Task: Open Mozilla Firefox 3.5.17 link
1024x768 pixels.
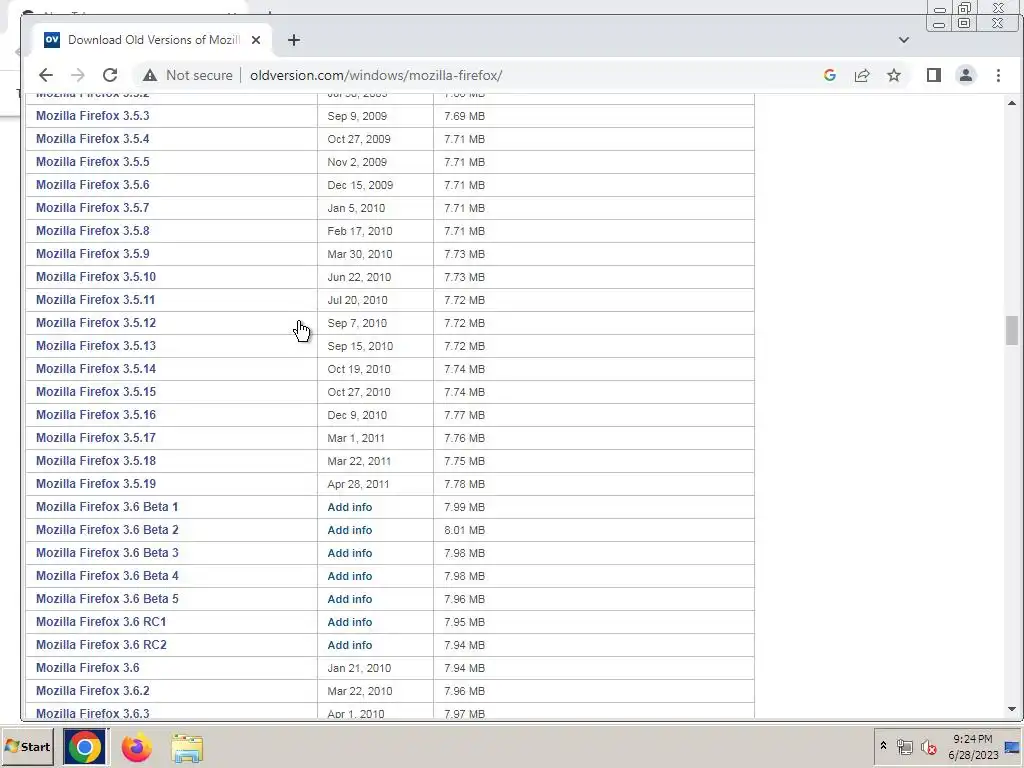Action: (x=96, y=438)
